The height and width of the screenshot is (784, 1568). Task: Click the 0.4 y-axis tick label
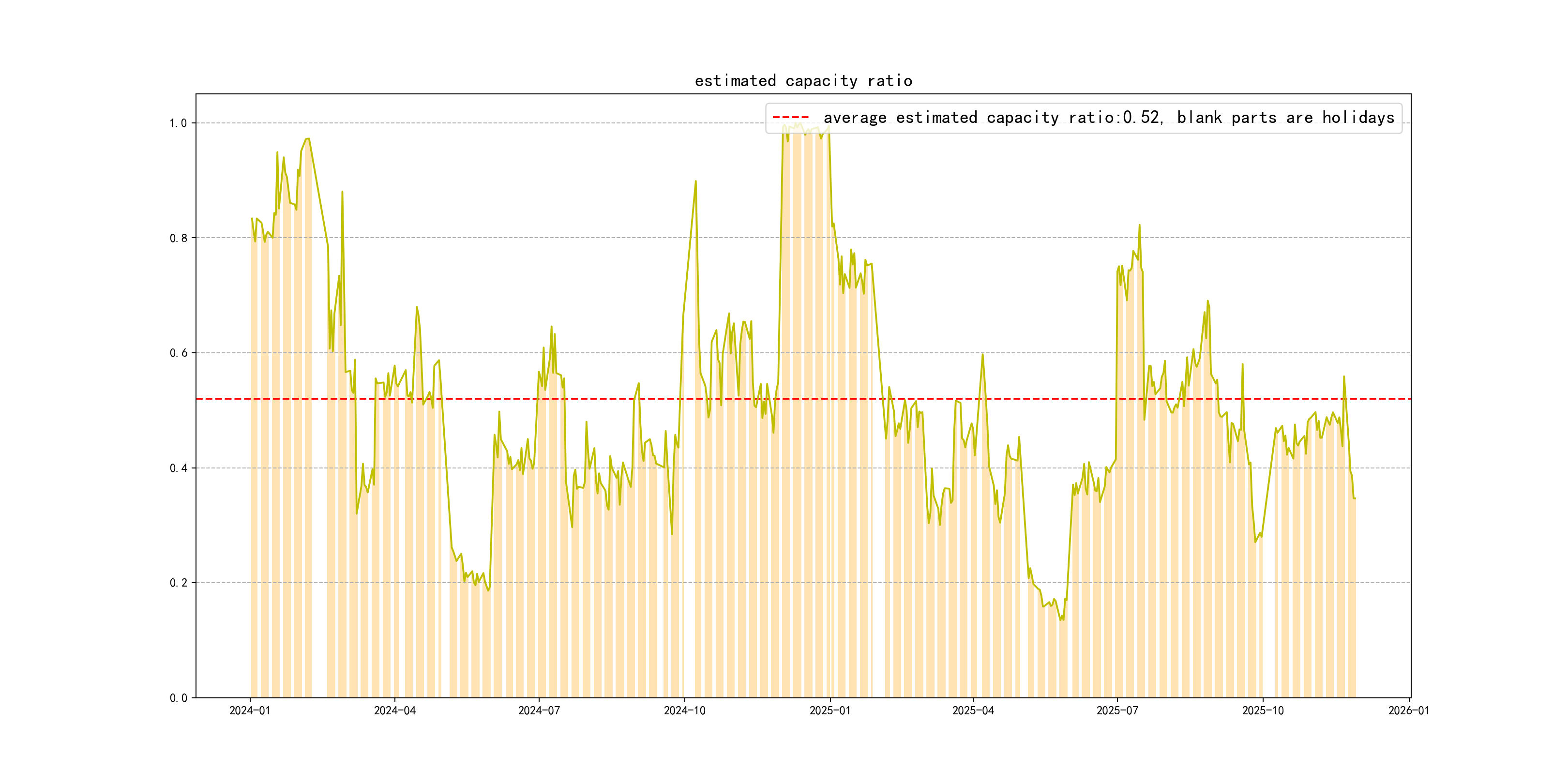click(178, 468)
